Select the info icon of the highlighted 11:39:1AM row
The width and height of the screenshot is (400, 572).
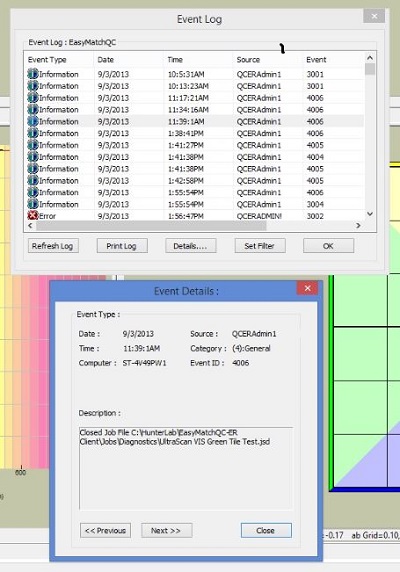click(33, 121)
